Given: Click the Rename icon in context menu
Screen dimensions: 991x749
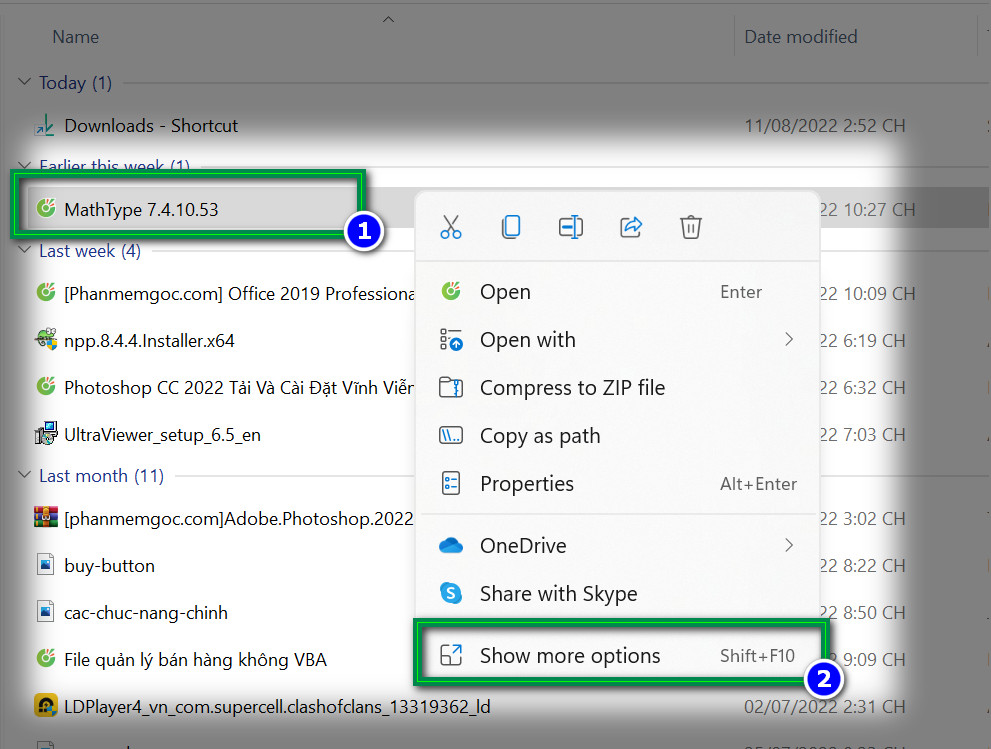Looking at the screenshot, I should 571,227.
